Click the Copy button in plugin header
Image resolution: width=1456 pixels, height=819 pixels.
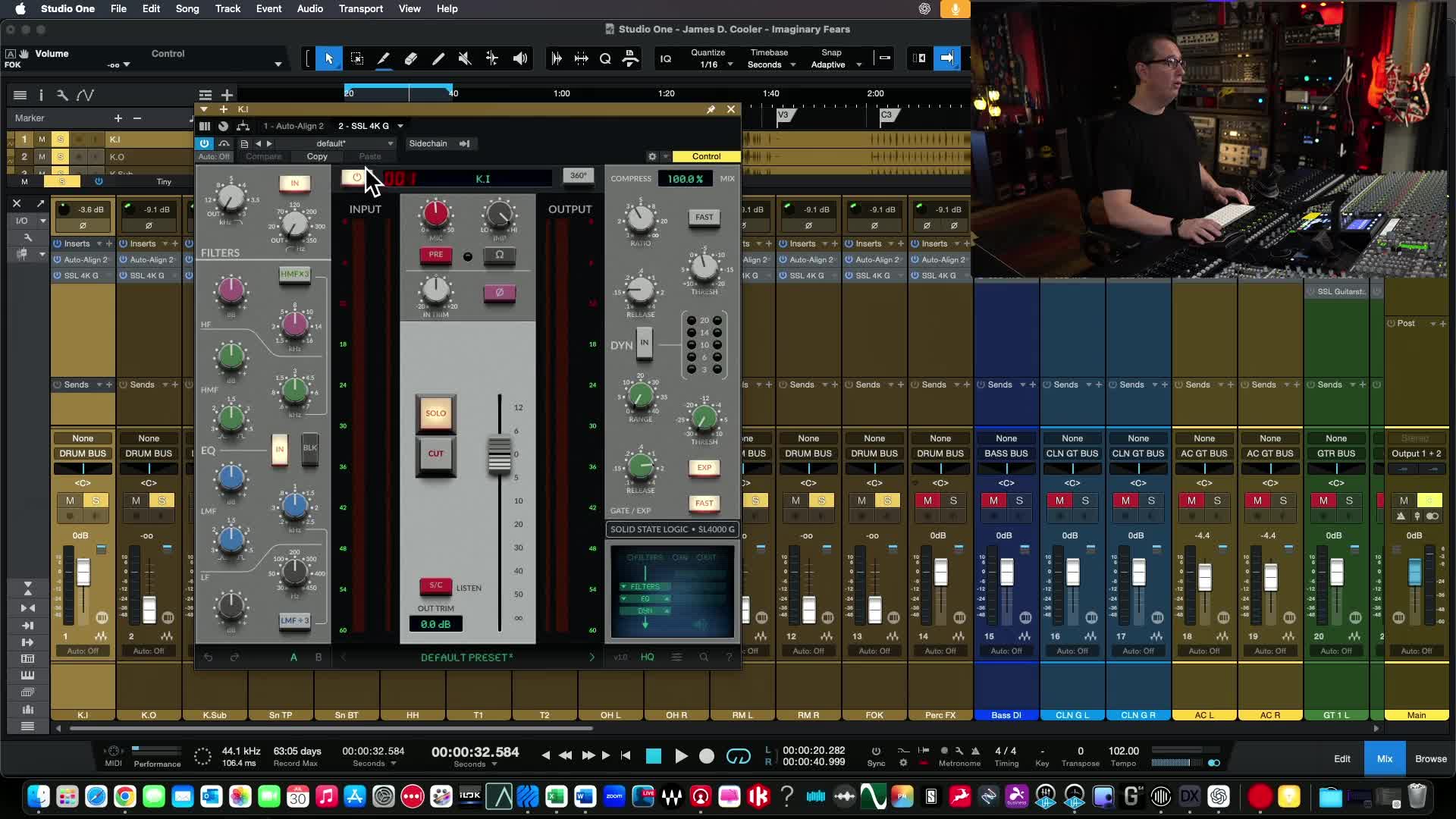pyautogui.click(x=317, y=156)
